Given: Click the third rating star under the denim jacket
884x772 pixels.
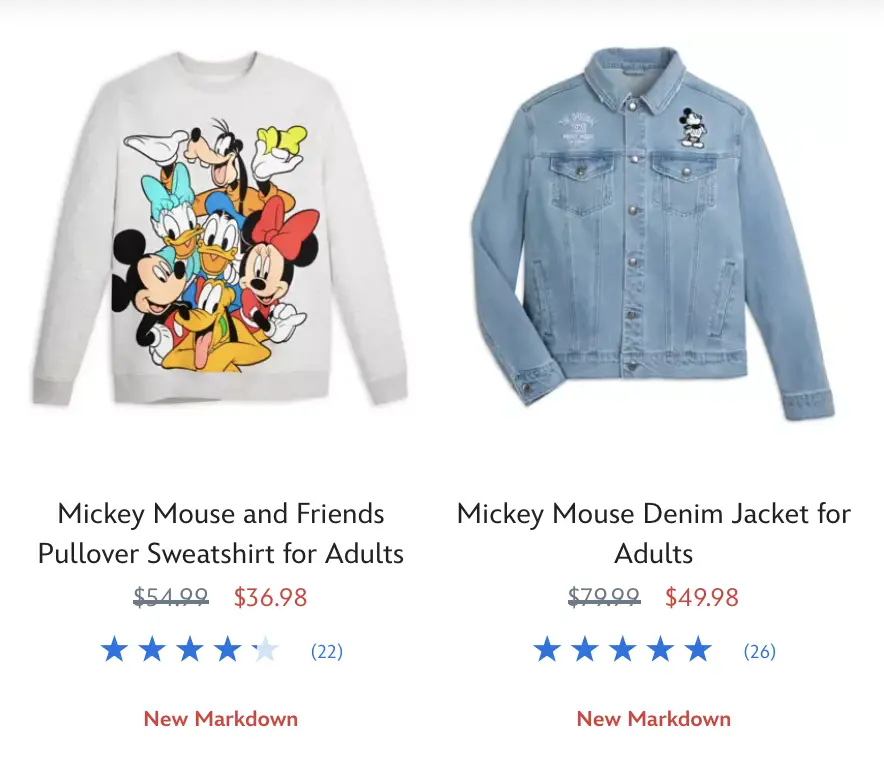Looking at the screenshot, I should coord(622,649).
